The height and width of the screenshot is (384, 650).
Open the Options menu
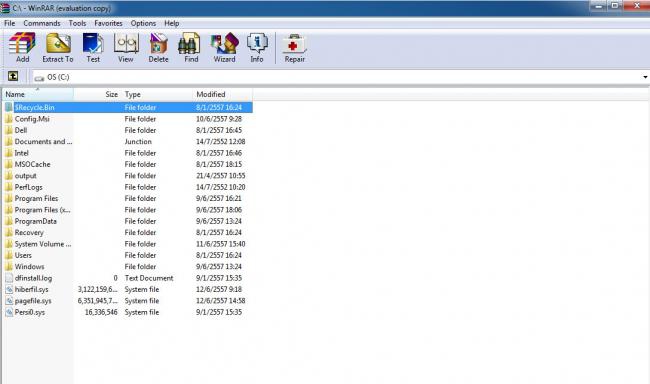[143, 23]
